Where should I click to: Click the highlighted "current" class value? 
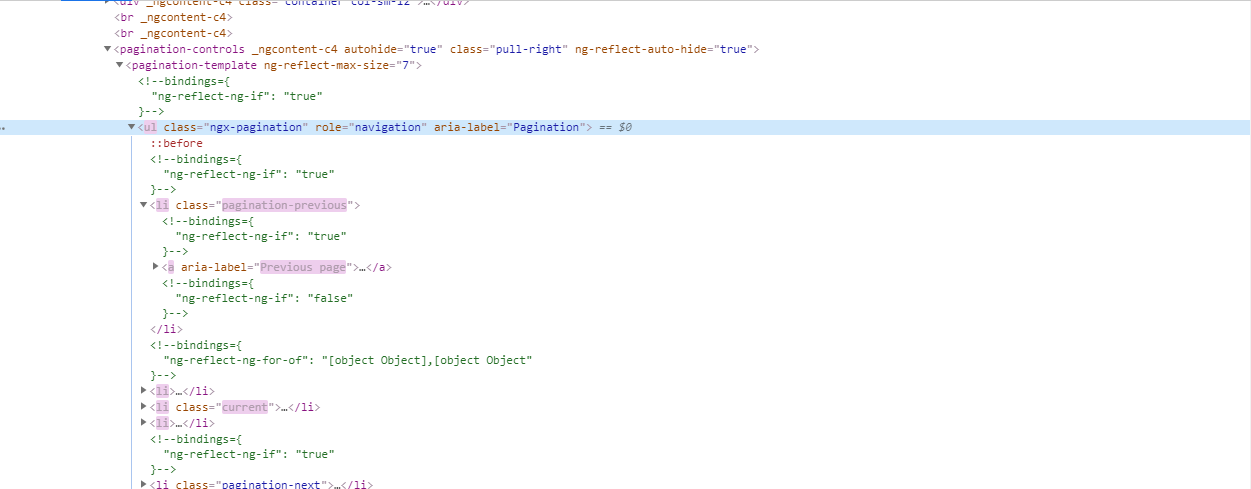point(246,407)
